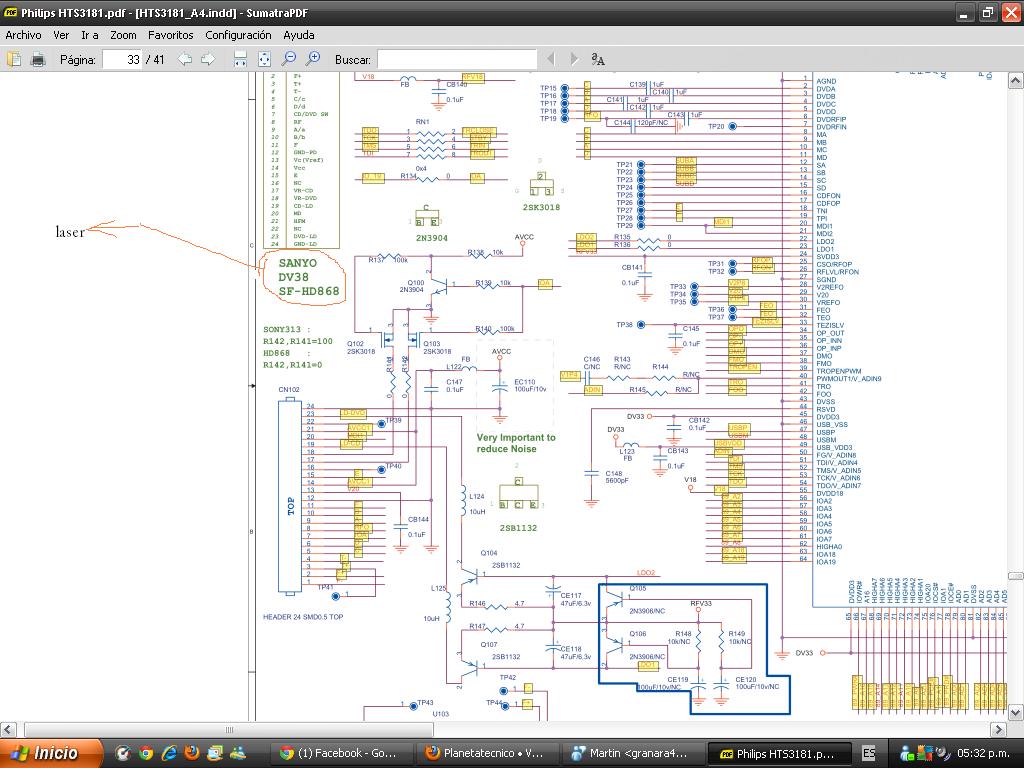Viewport: 1024px width, 768px height.
Task: Launch Internet Explorer from quick launch
Action: (168, 753)
